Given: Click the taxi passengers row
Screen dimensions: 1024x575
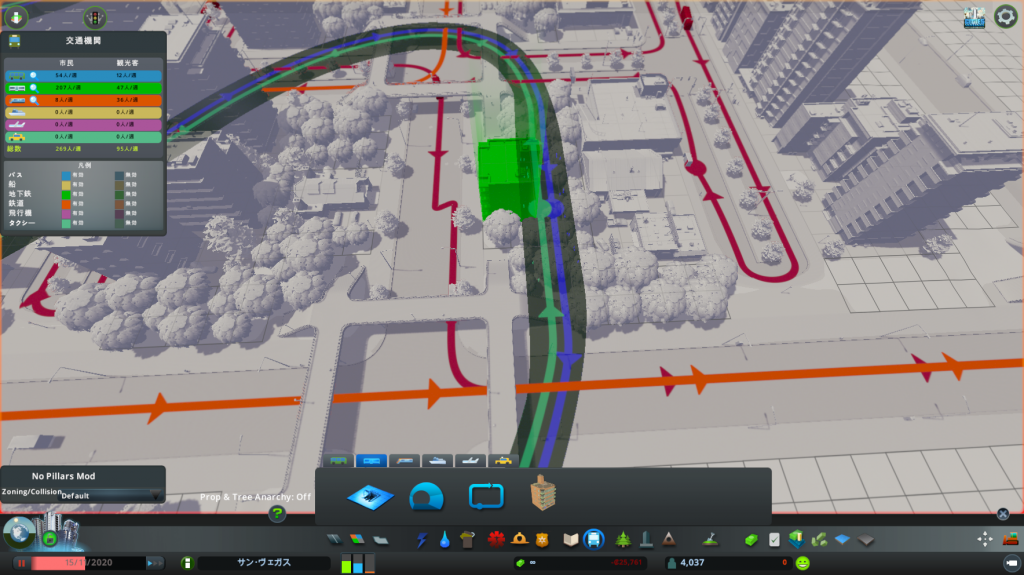Looking at the screenshot, I should coord(83,137).
